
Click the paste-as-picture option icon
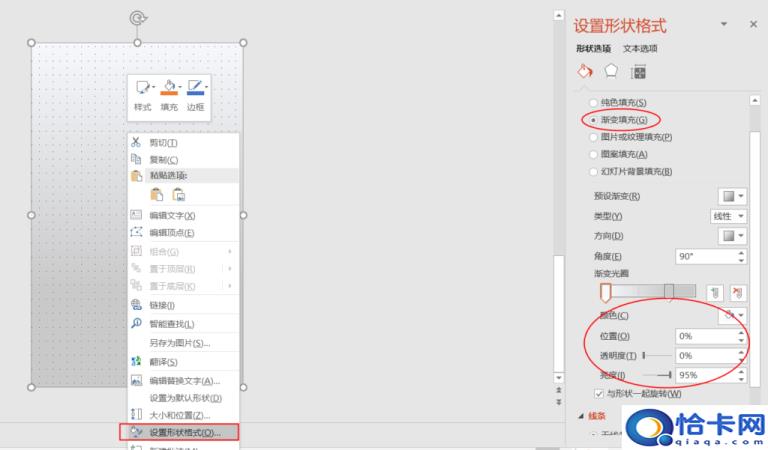(x=179, y=194)
